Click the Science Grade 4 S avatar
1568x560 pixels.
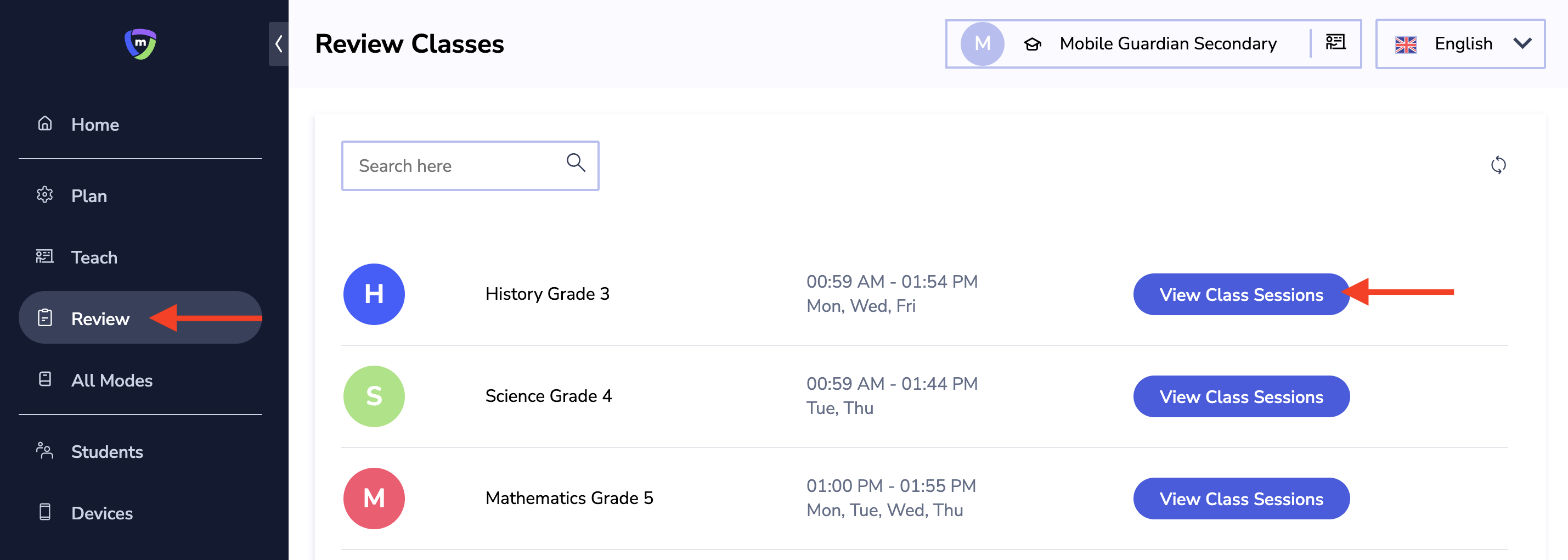(374, 396)
